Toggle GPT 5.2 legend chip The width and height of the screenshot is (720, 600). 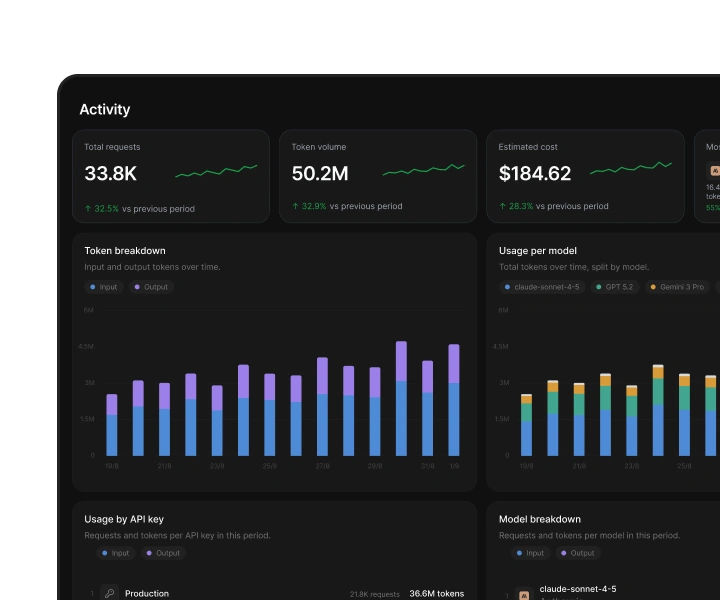(x=614, y=287)
